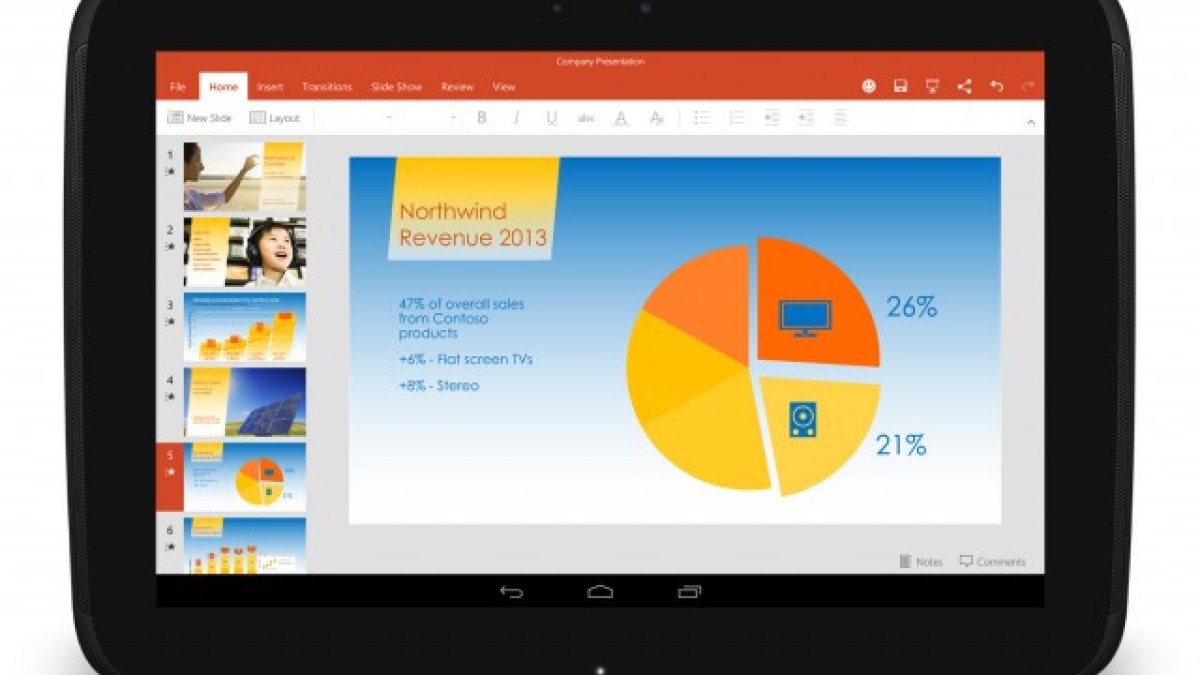1200x675 pixels.
Task: Tap the smiley feedback icon
Action: [x=869, y=87]
